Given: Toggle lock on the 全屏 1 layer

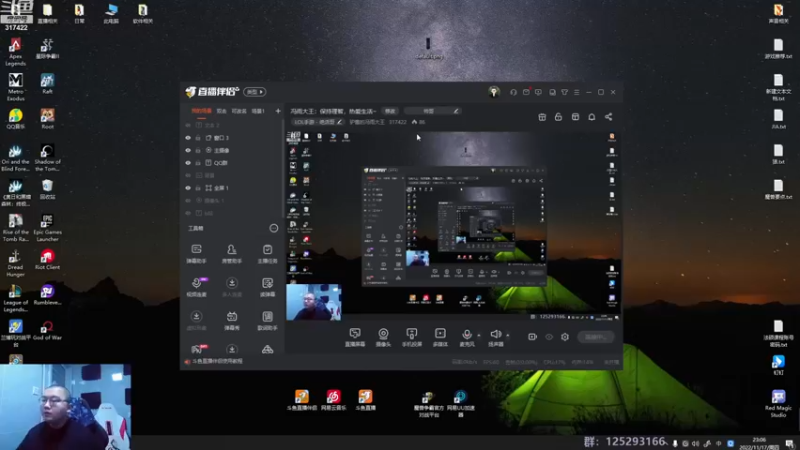Looking at the screenshot, I should [198, 188].
